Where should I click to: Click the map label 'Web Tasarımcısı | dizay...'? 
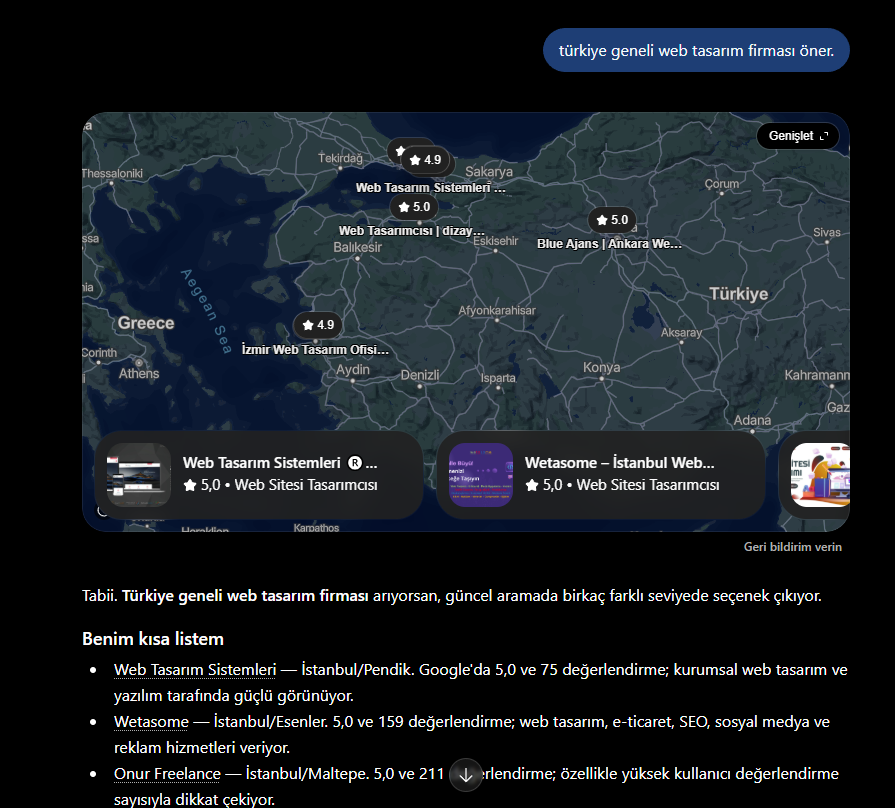pyautogui.click(x=412, y=231)
